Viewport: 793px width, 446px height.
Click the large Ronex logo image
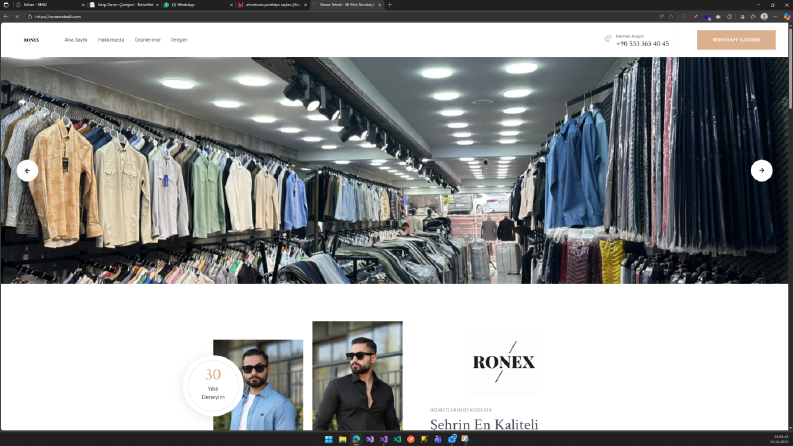point(503,362)
